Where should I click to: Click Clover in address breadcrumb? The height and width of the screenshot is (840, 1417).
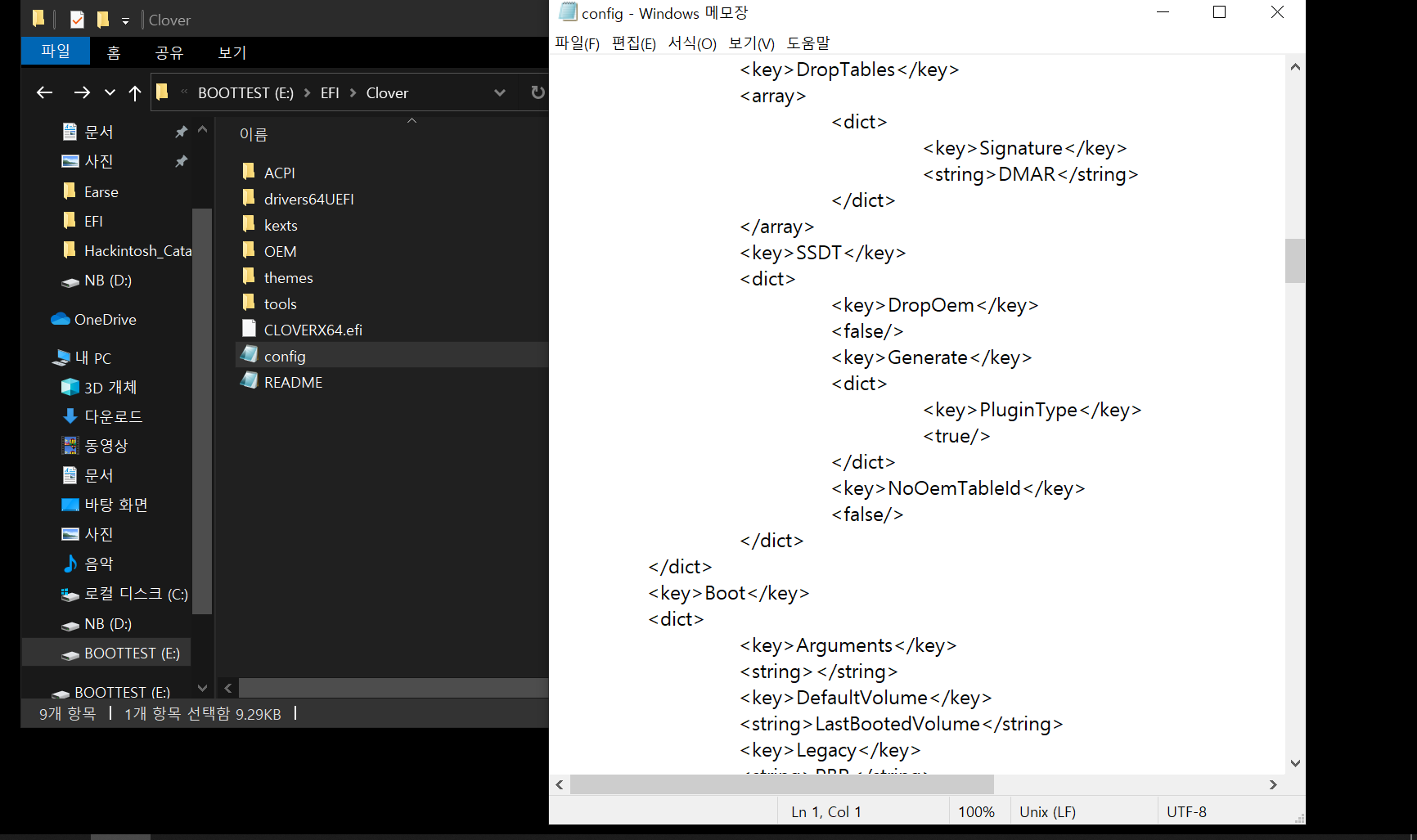[x=387, y=93]
